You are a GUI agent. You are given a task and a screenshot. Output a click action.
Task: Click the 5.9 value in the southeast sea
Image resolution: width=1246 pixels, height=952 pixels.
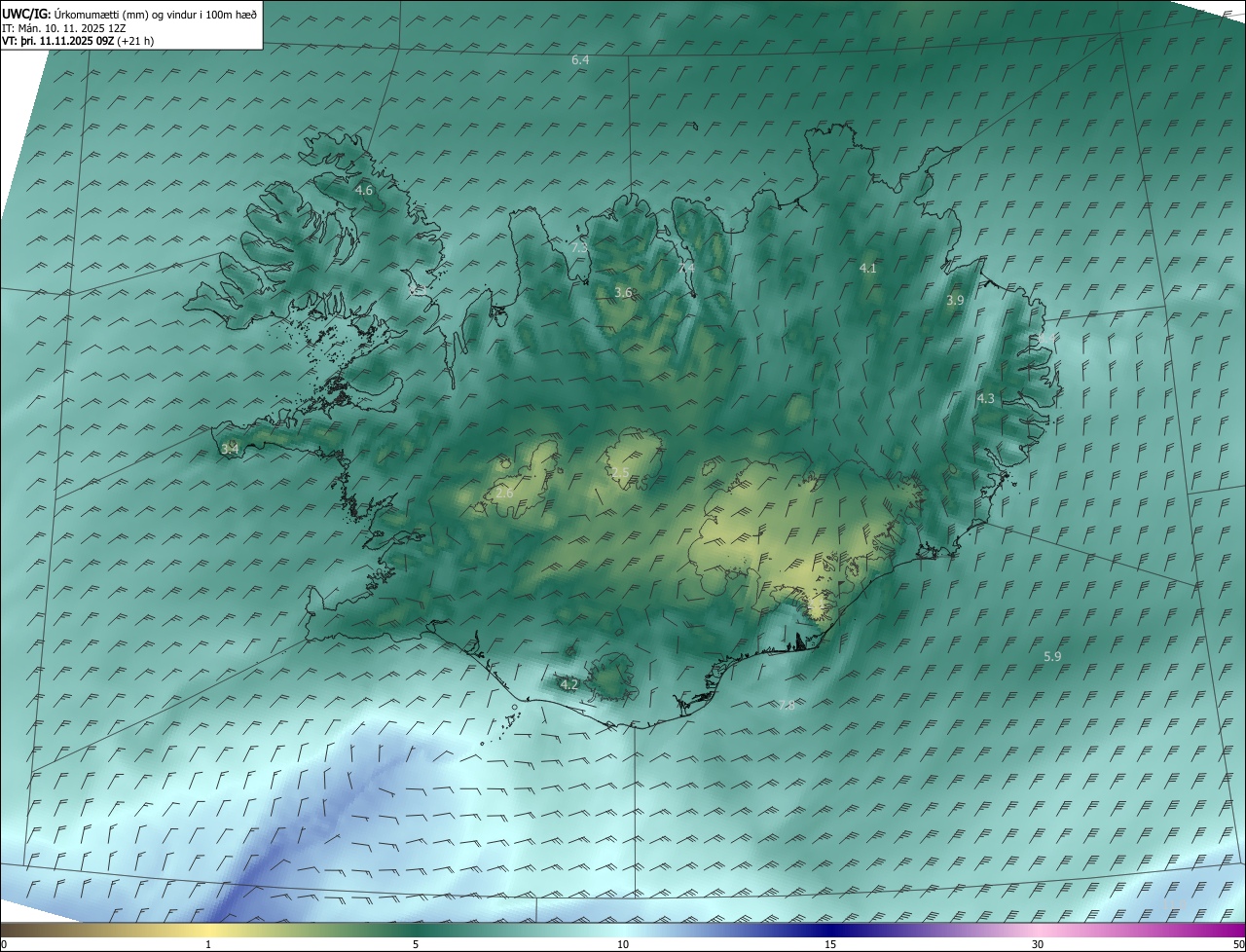point(1052,657)
